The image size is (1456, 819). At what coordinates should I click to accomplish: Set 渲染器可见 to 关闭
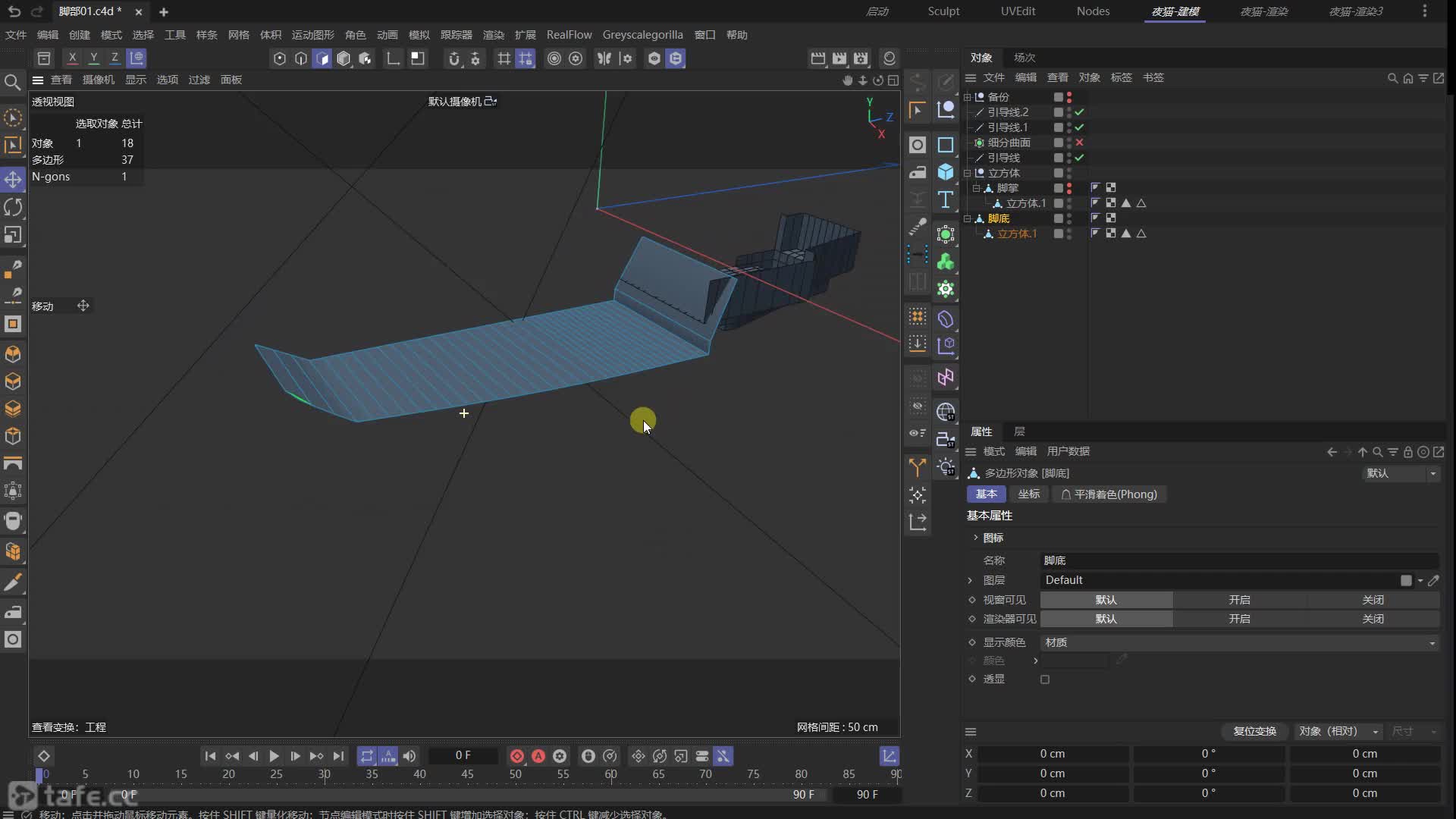tap(1373, 619)
